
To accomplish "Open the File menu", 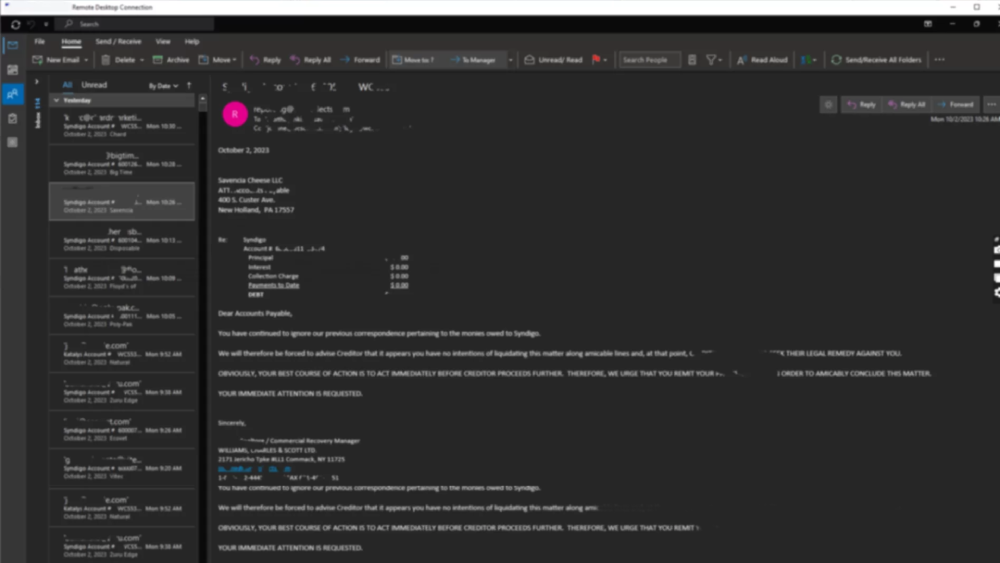I will 40,42.
